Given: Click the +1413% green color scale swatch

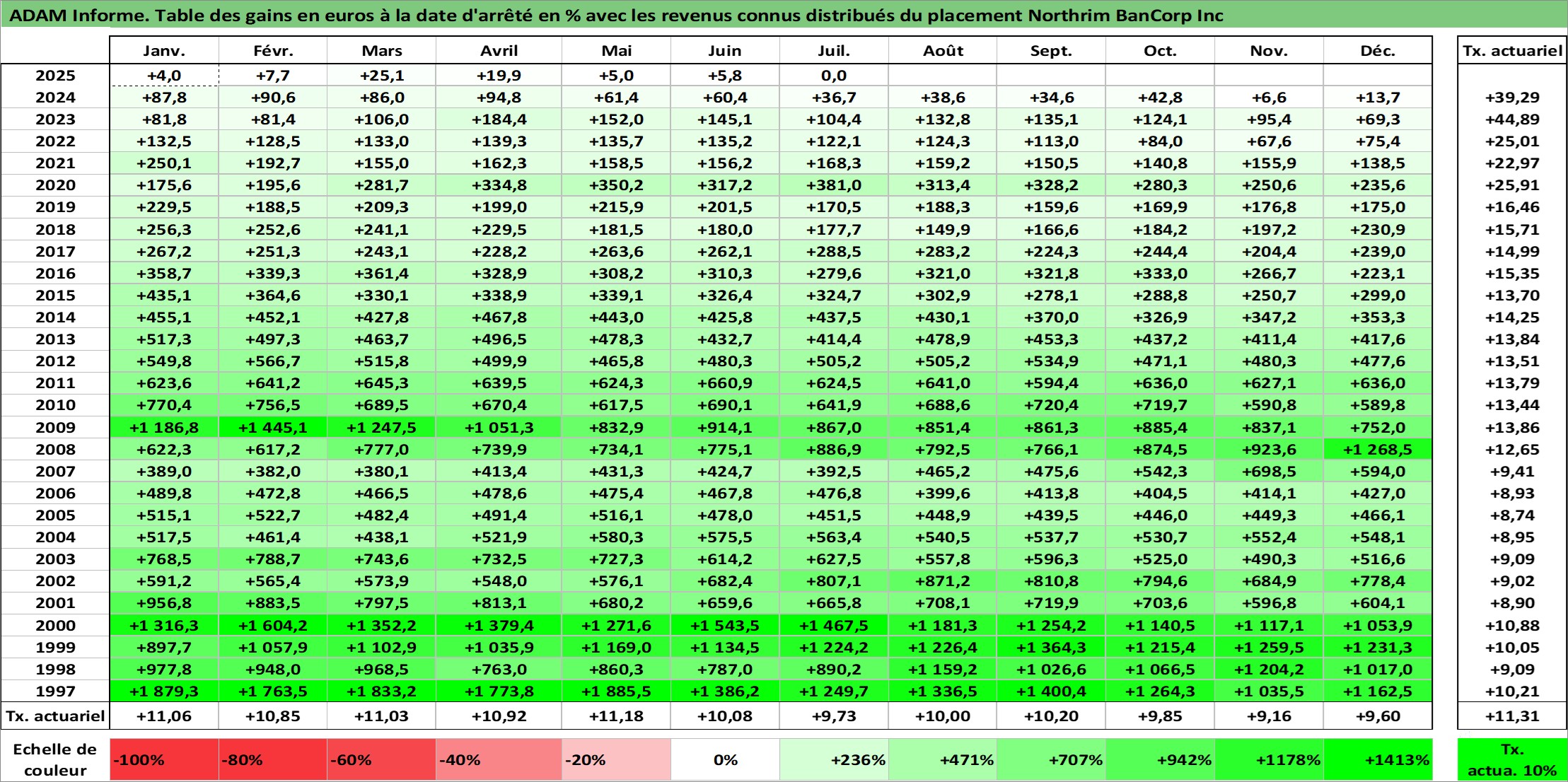Looking at the screenshot, I should pos(1378,760).
